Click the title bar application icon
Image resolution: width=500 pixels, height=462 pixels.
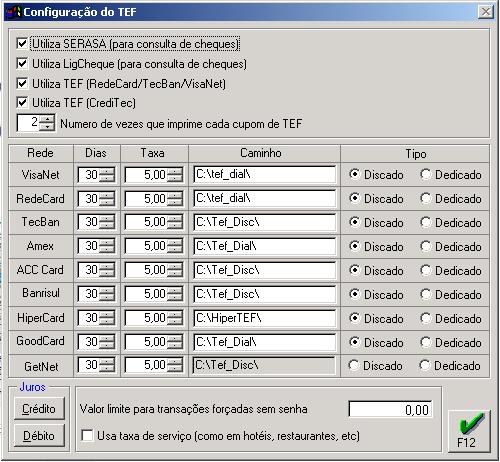[13, 12]
